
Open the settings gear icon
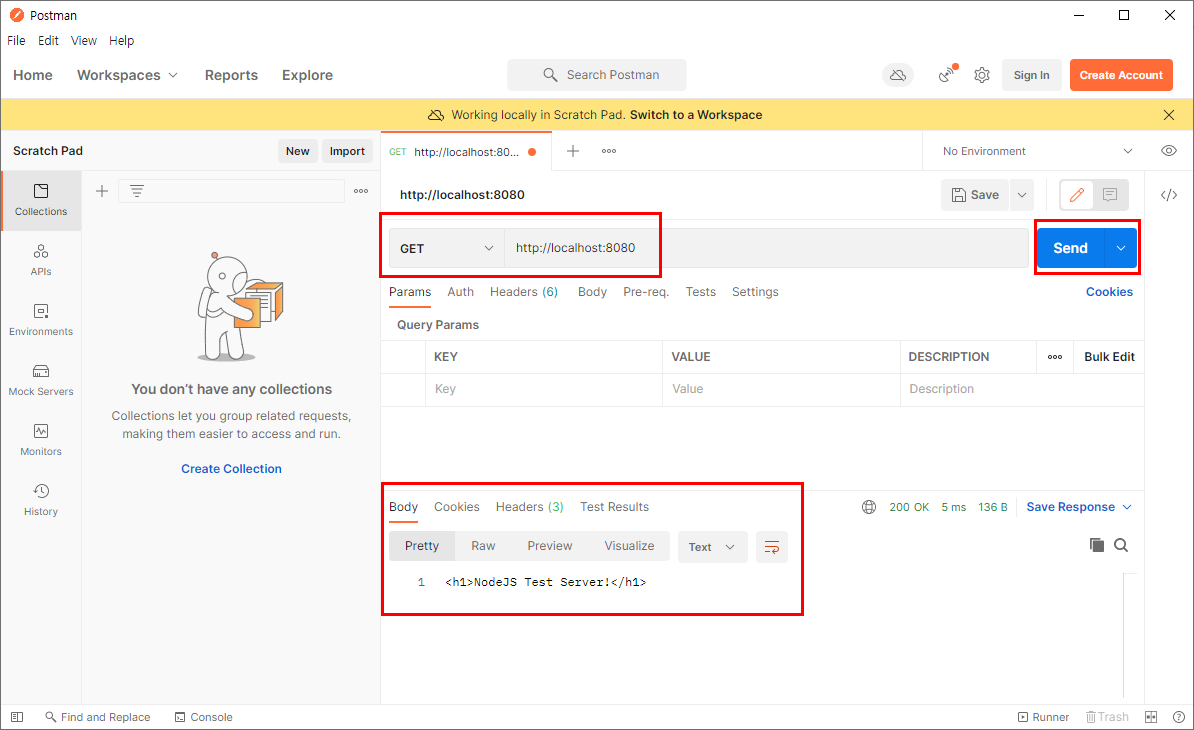[982, 75]
